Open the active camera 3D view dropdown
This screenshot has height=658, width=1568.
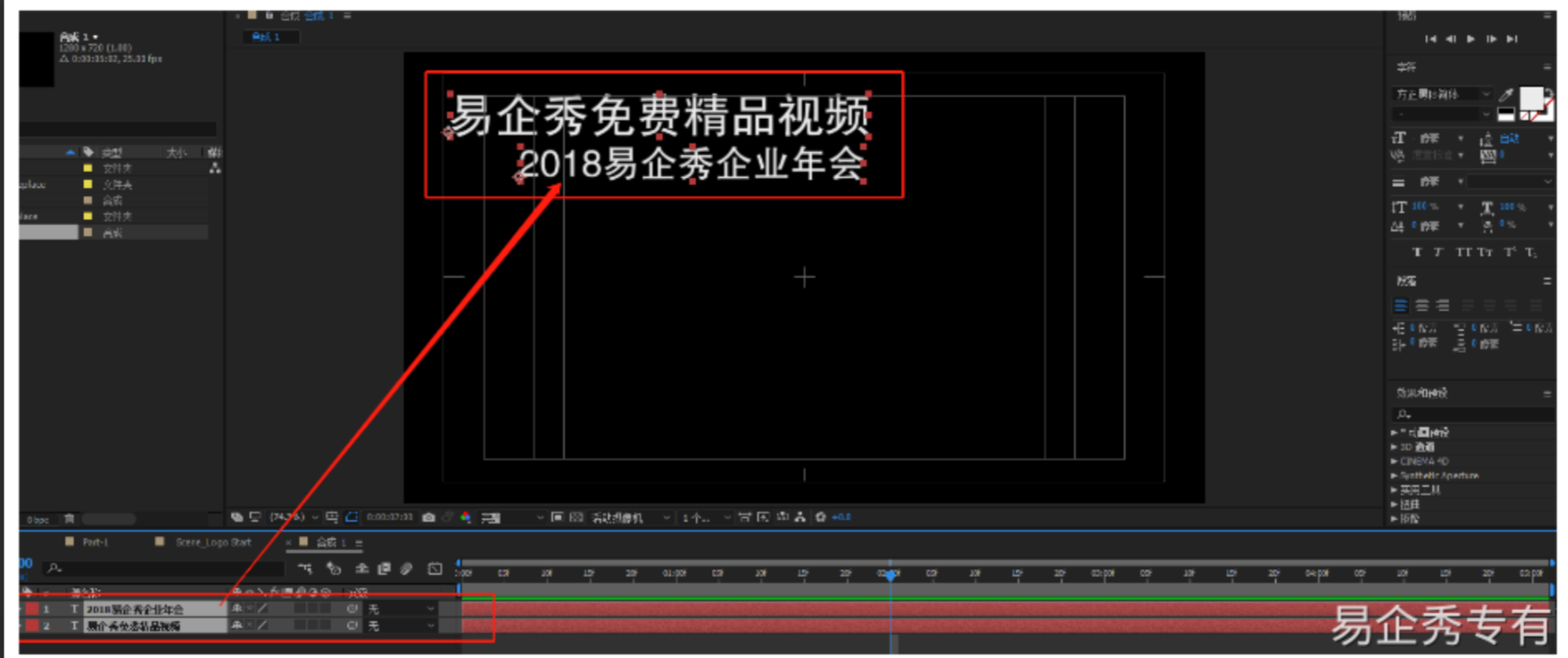tap(631, 518)
